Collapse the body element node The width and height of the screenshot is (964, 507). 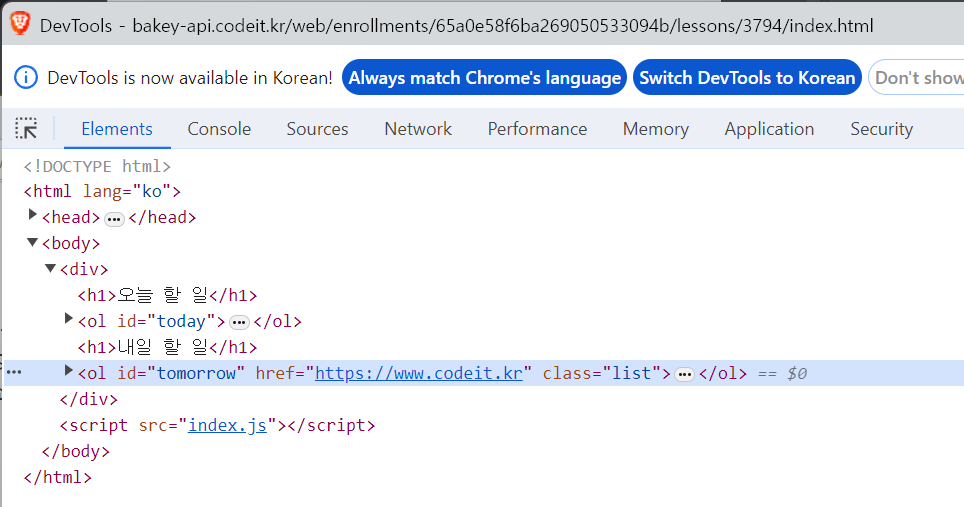click(33, 242)
